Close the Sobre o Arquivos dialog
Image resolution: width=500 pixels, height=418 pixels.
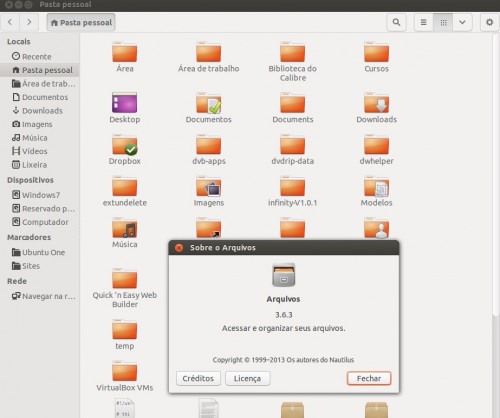point(179,248)
